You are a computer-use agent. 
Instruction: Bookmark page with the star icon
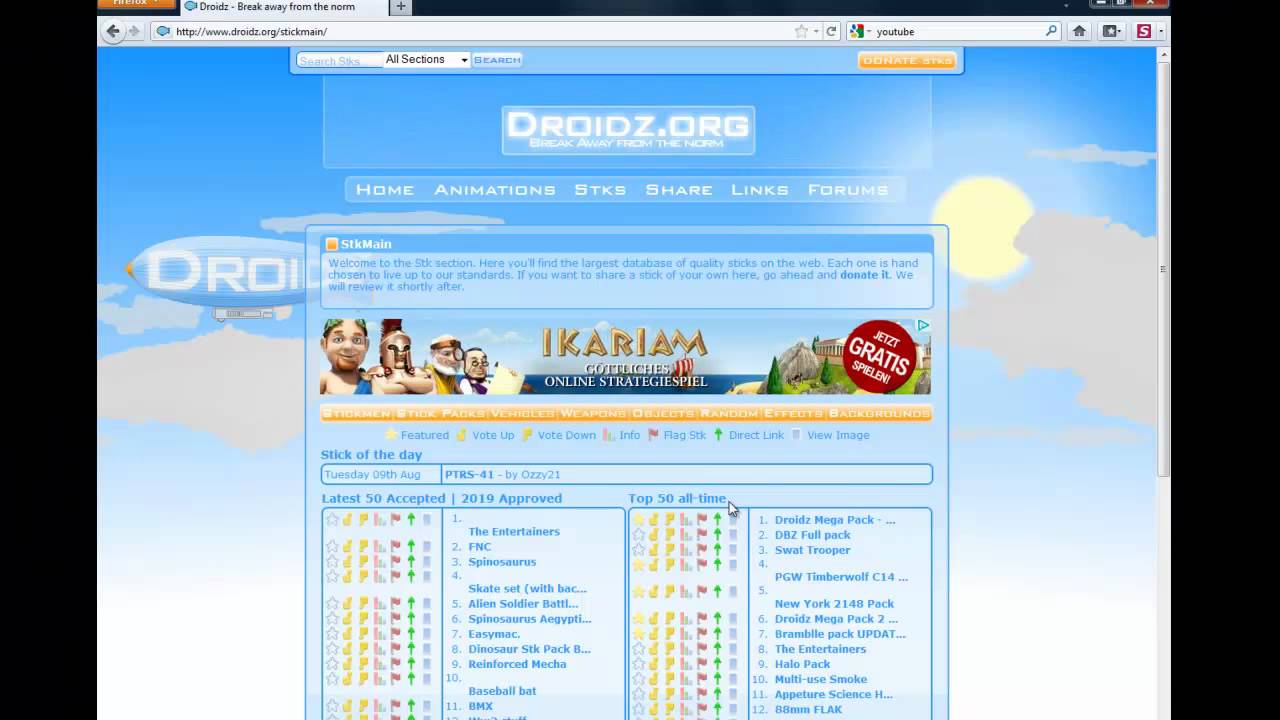coord(801,31)
